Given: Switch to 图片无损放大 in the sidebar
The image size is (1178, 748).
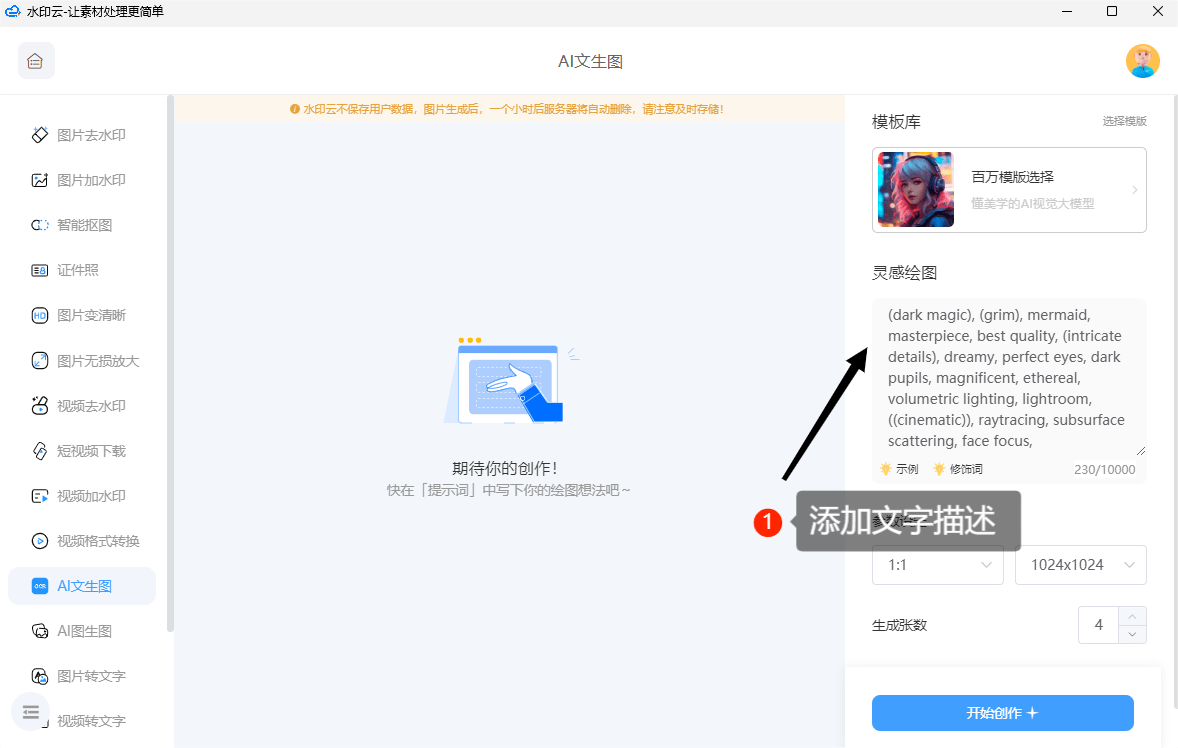Looking at the screenshot, I should [x=98, y=361].
